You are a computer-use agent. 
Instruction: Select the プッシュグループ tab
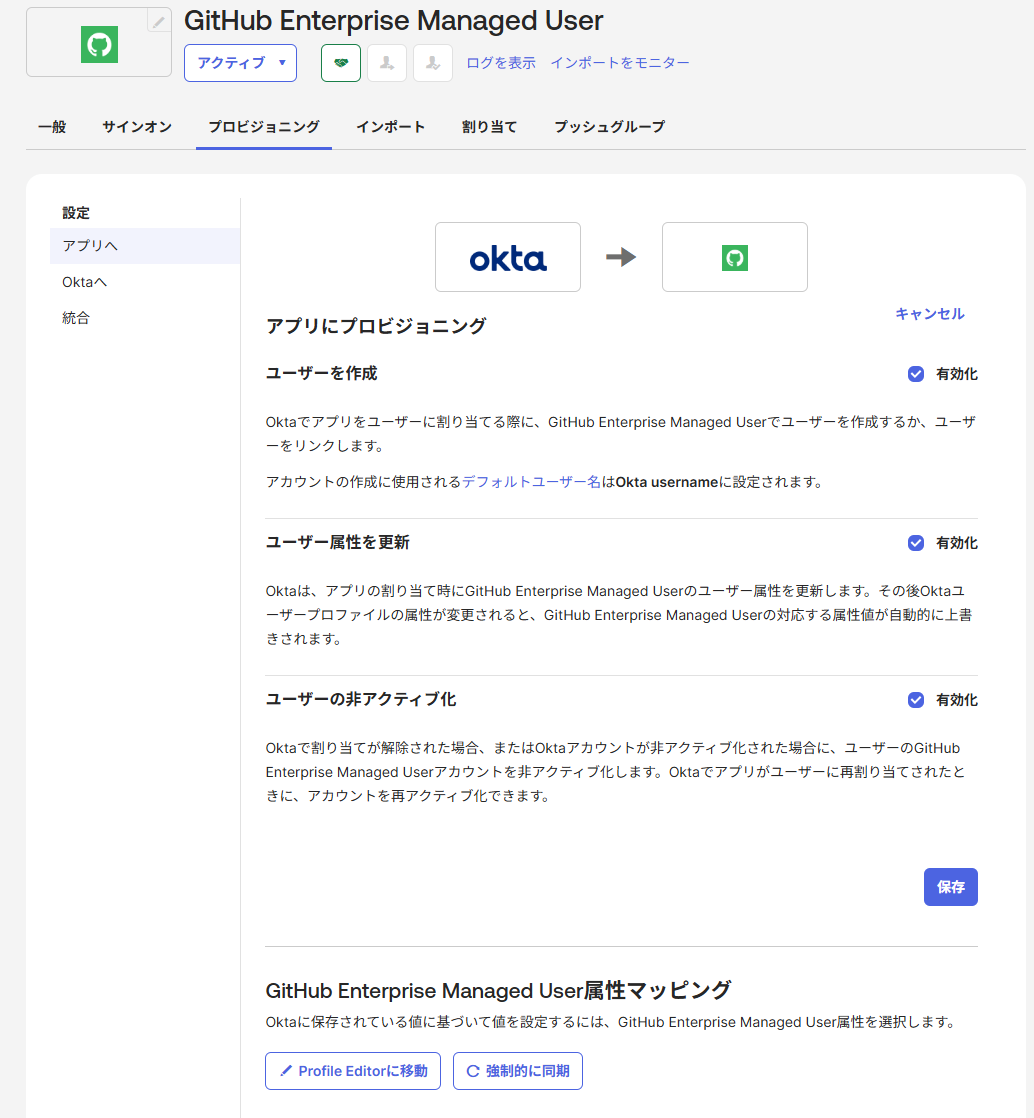[x=608, y=127]
